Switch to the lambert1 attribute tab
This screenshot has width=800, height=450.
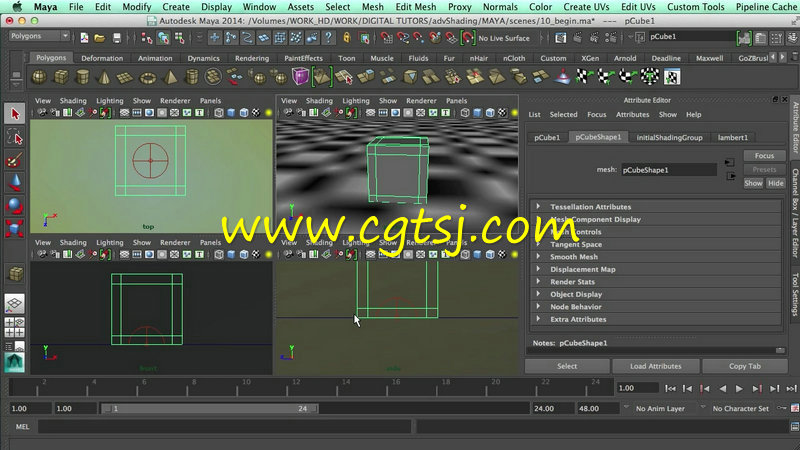[733, 137]
